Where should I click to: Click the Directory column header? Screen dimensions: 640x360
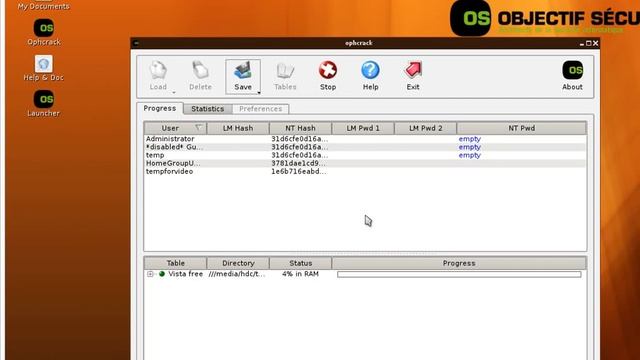[x=238, y=263]
